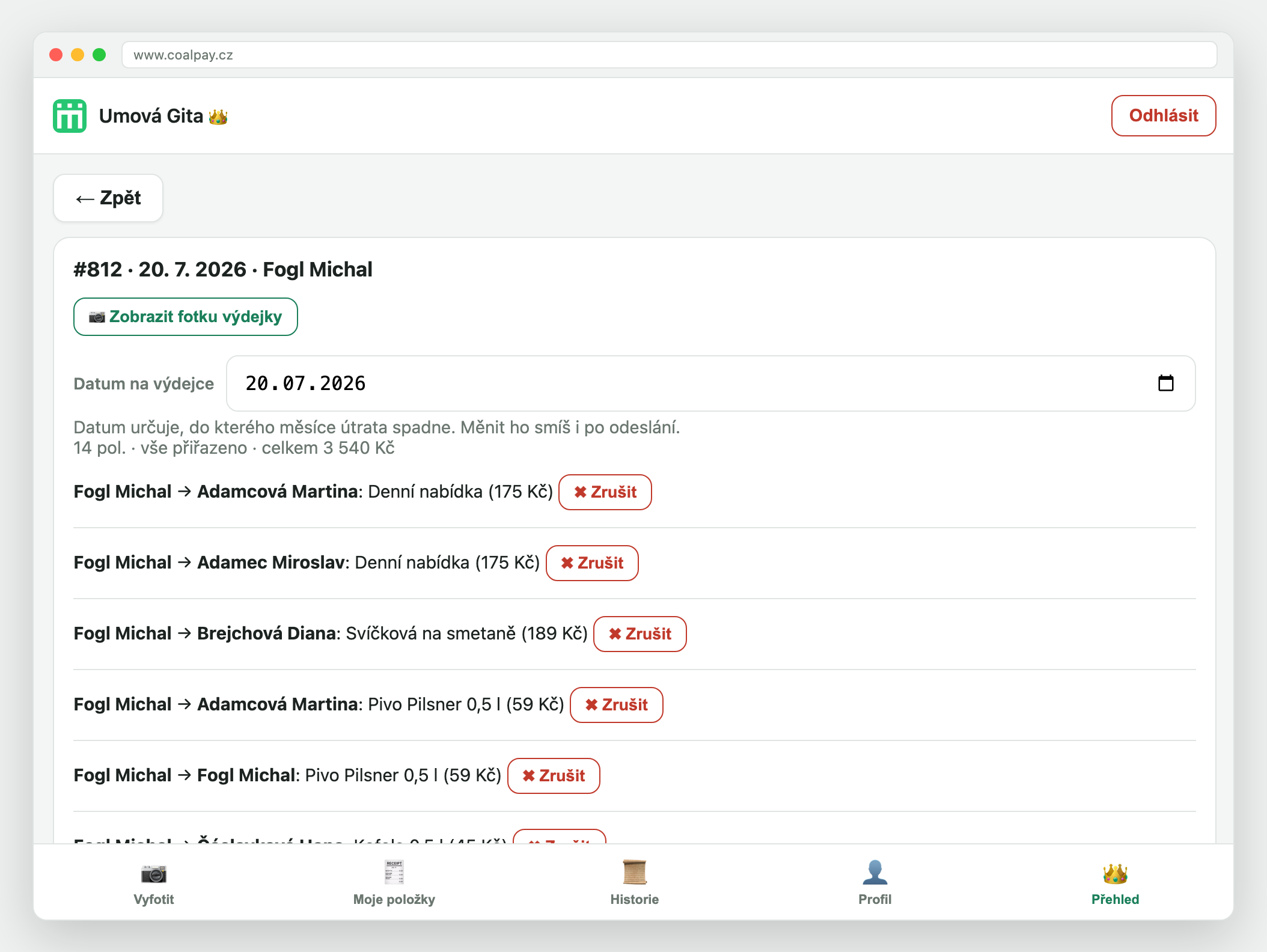Cancel Adamcová Martina's Pivo Pilsner item

click(617, 705)
